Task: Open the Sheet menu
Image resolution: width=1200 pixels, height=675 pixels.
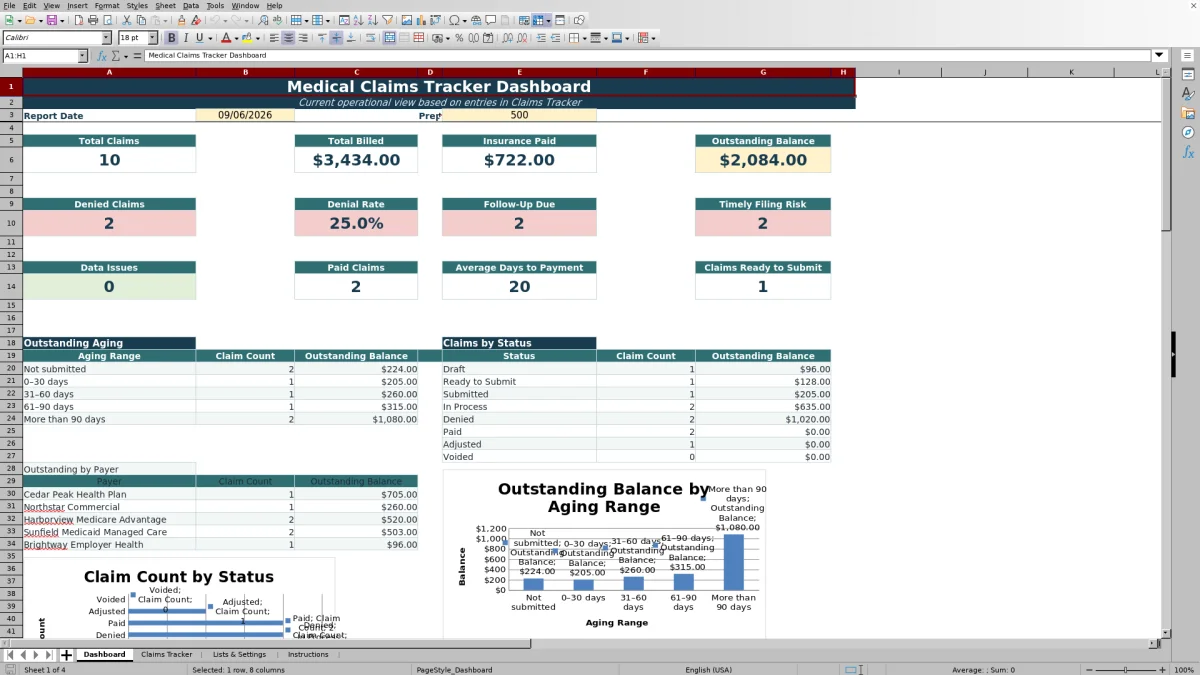Action: [165, 5]
